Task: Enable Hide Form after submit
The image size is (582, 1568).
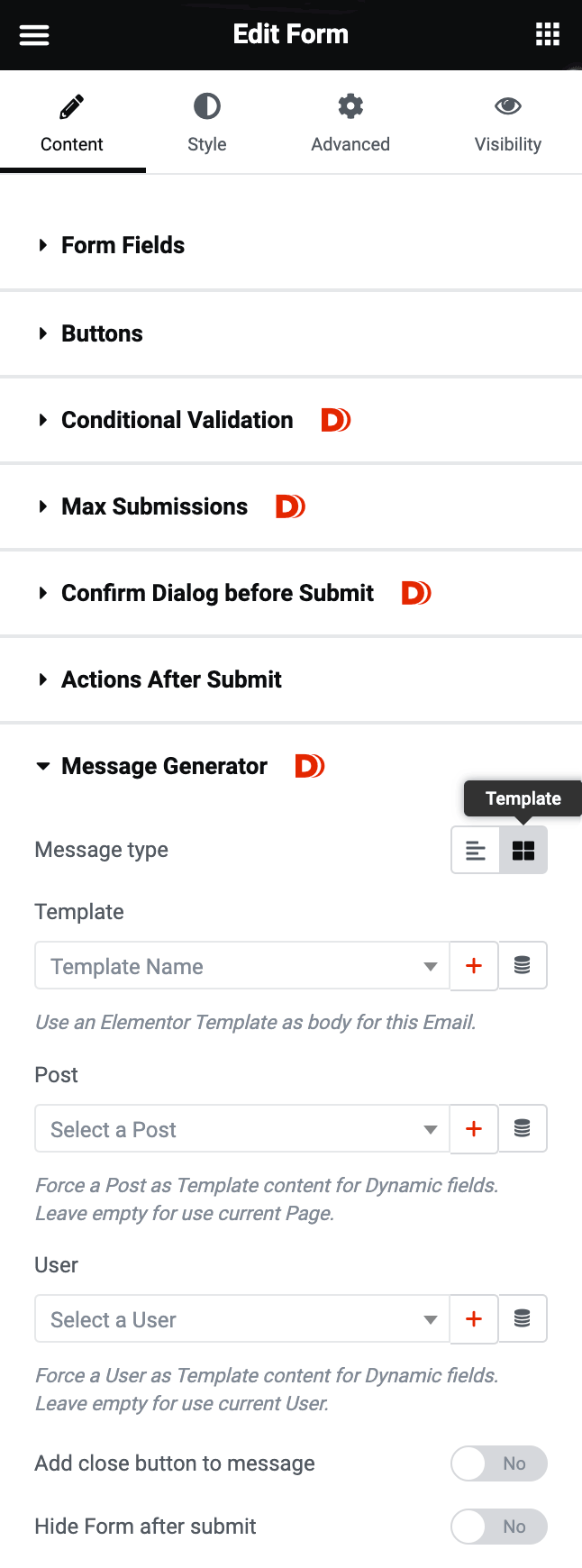Action: [498, 1527]
